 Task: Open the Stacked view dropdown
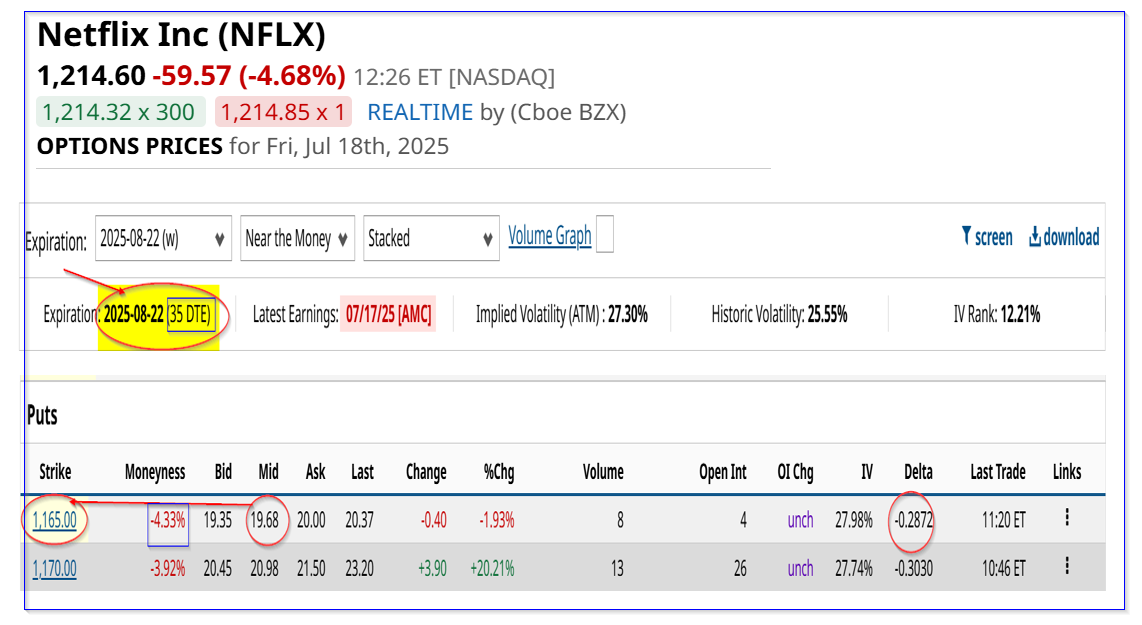click(x=431, y=238)
